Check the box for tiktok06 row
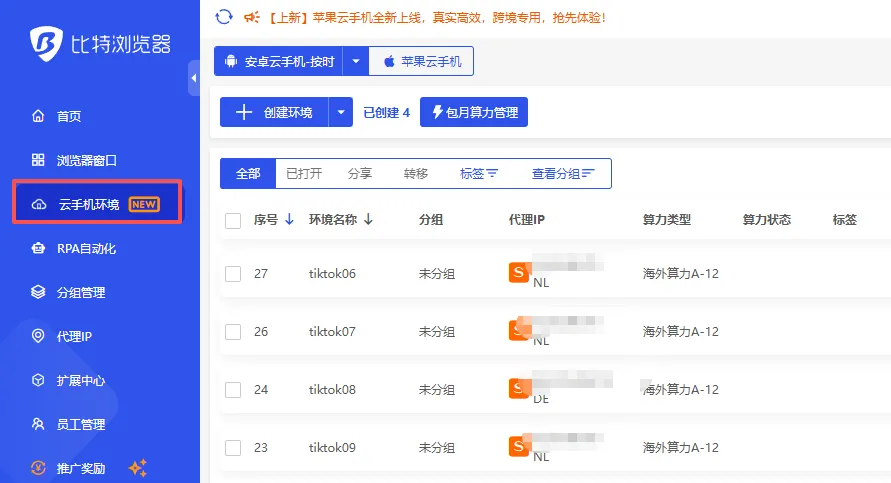This screenshot has width=891, height=483. click(x=233, y=274)
